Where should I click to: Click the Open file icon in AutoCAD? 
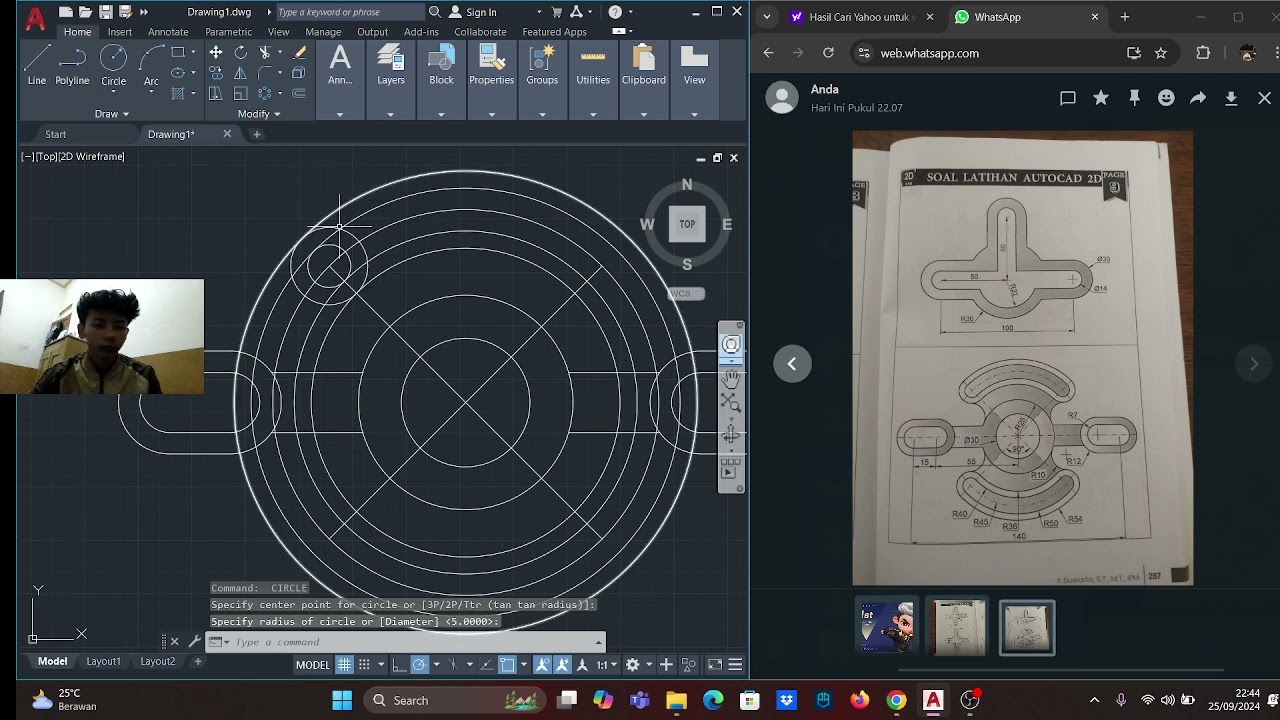(85, 12)
